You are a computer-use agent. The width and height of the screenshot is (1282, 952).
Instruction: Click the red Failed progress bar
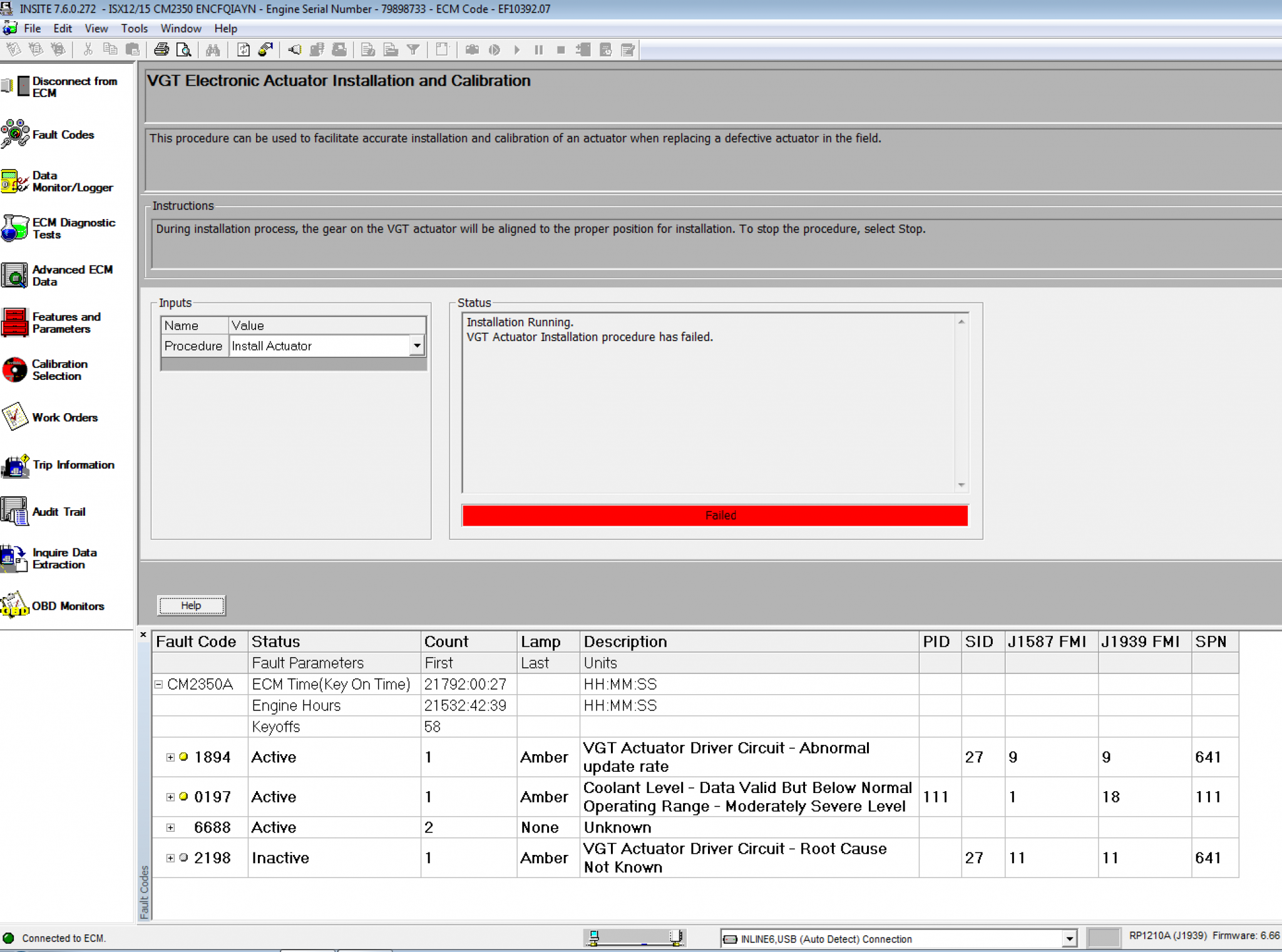point(715,515)
